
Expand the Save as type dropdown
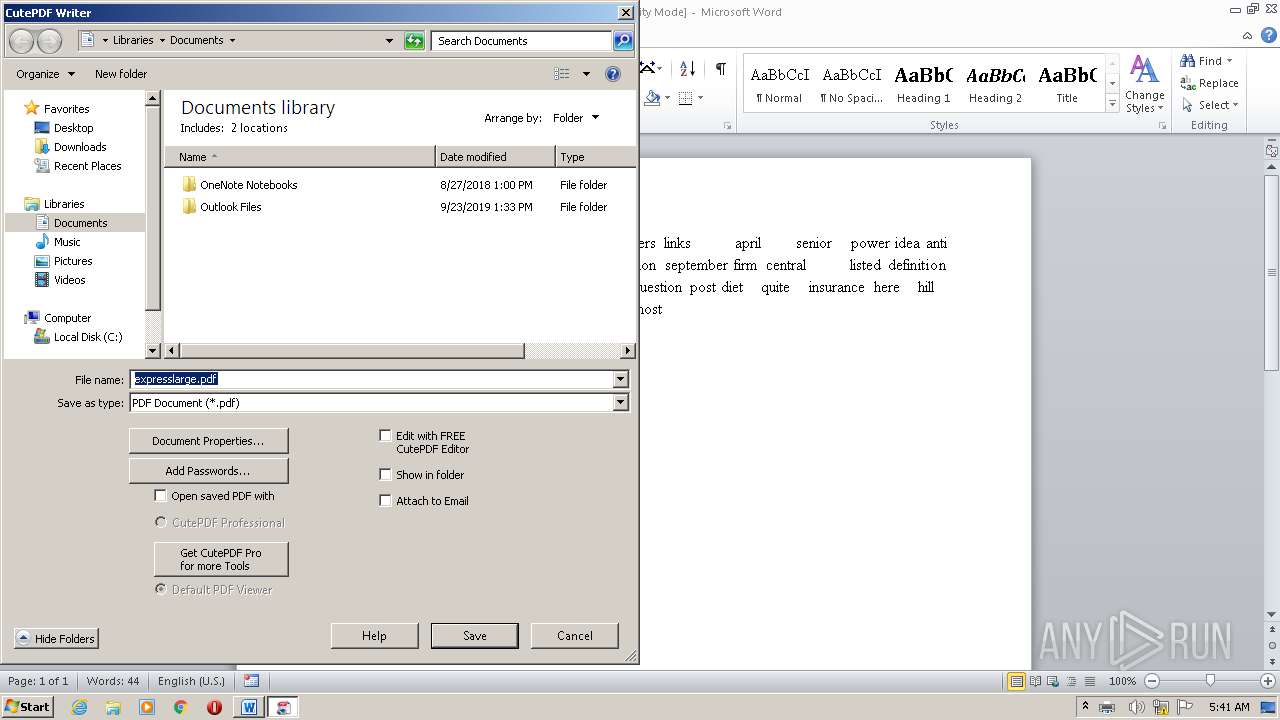click(x=620, y=403)
